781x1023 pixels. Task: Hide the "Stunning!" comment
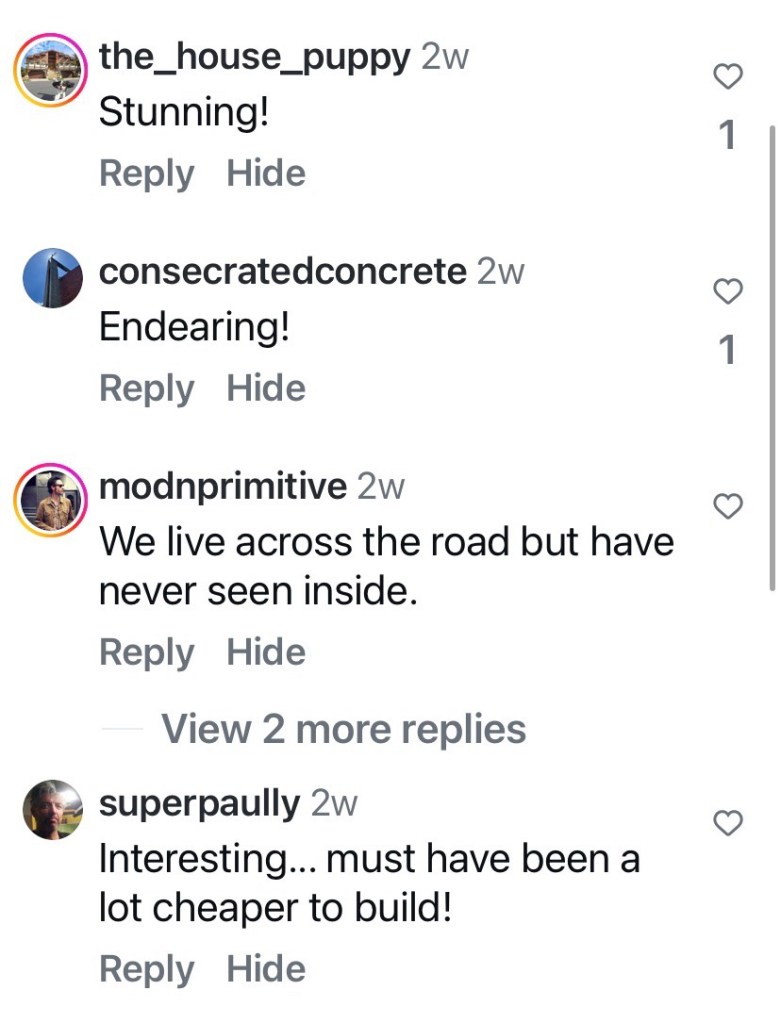(x=265, y=173)
